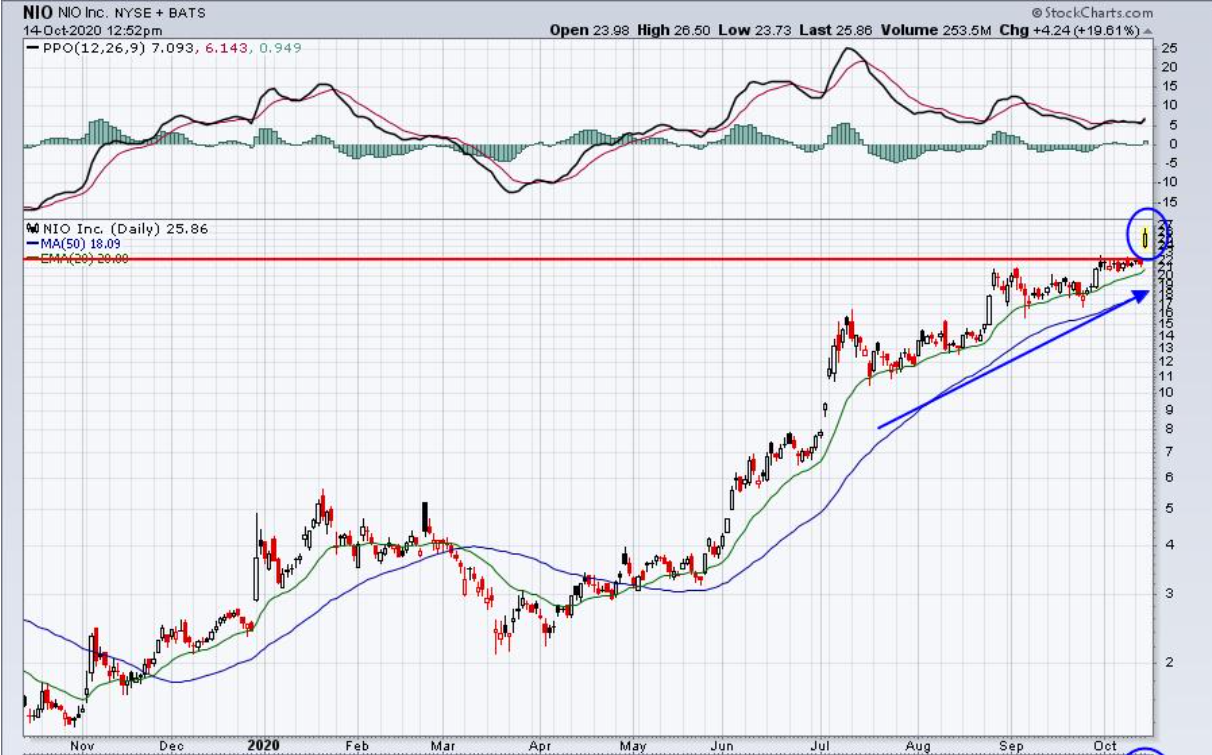Click the Open 23.98 value
Image resolution: width=1212 pixels, height=755 pixels.
click(x=588, y=30)
